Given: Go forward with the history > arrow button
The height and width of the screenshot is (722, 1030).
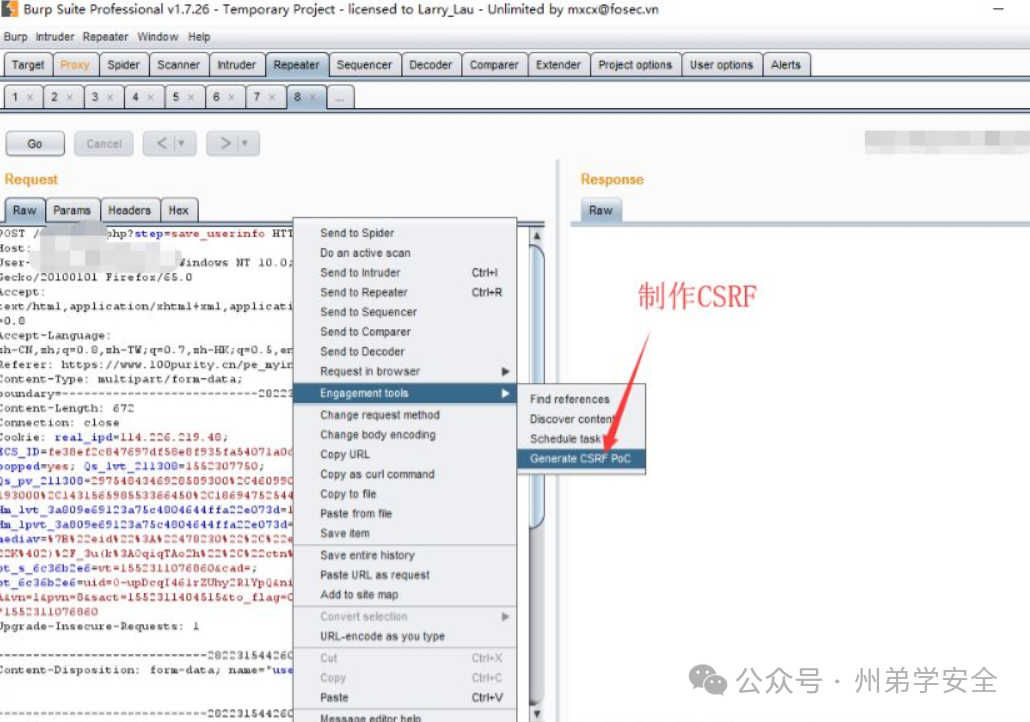Looking at the screenshot, I should pos(225,143).
